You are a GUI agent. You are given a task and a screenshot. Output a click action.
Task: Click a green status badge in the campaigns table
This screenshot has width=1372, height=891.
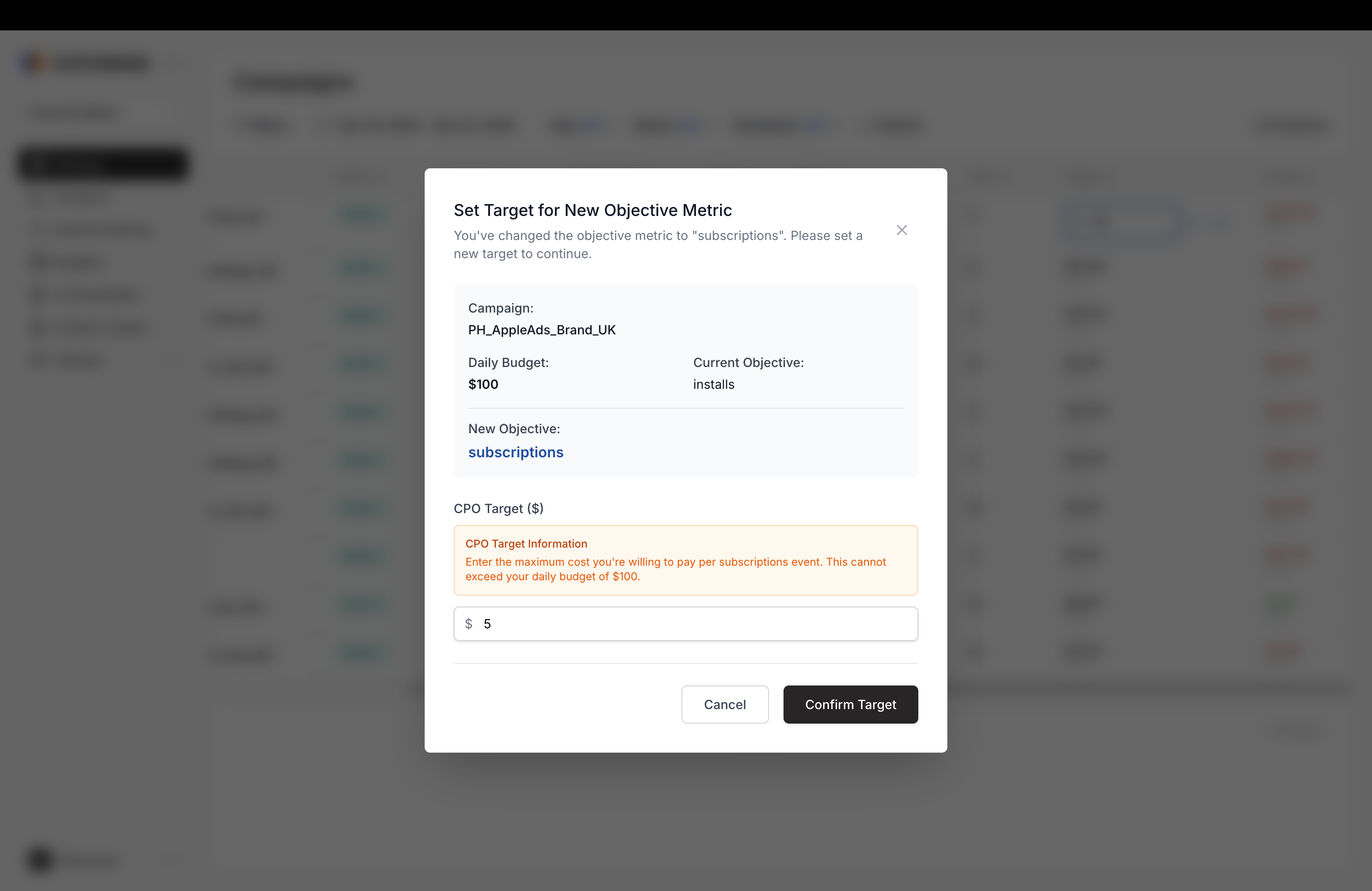[360, 215]
